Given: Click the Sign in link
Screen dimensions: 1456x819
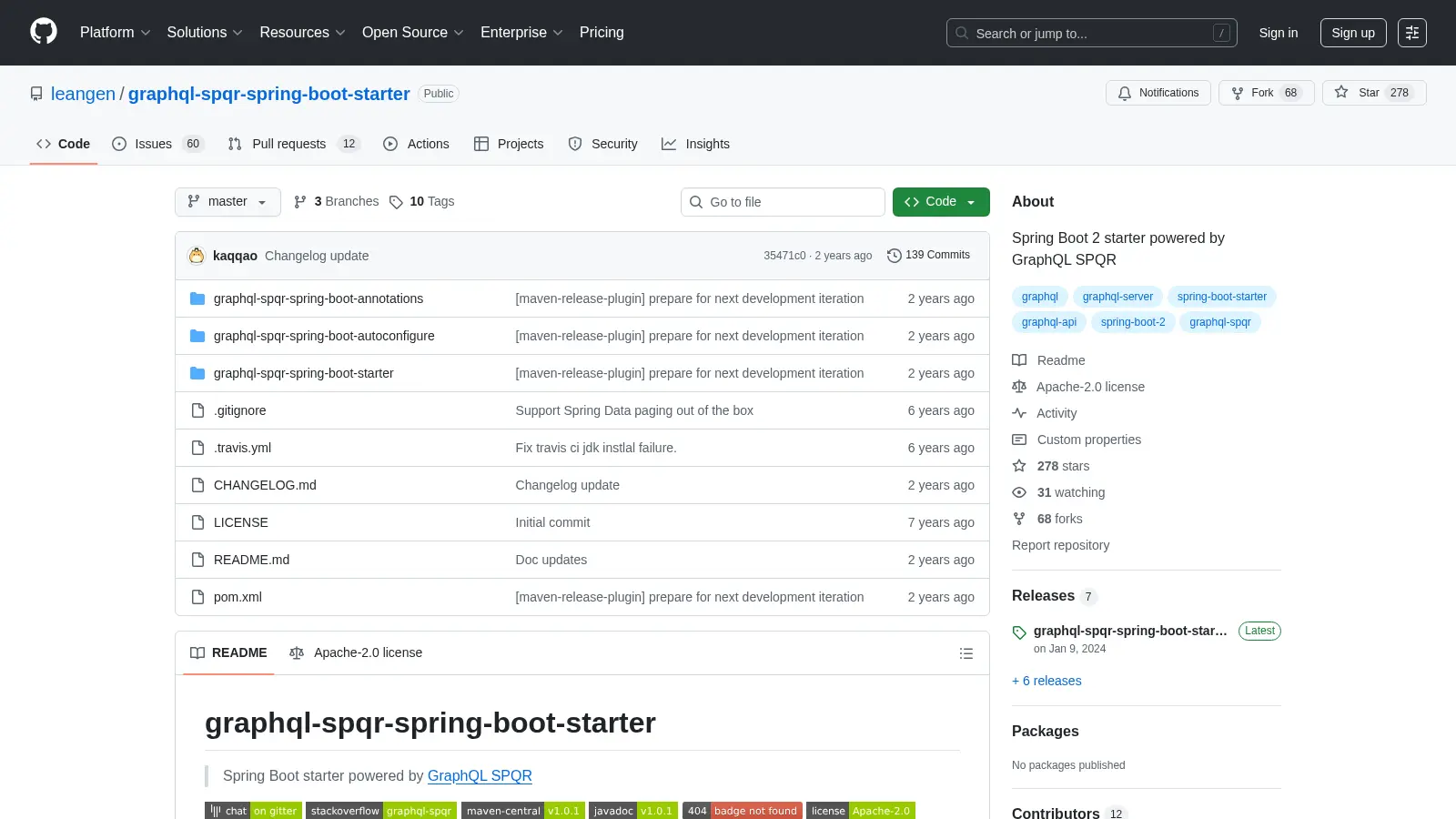Looking at the screenshot, I should tap(1279, 33).
